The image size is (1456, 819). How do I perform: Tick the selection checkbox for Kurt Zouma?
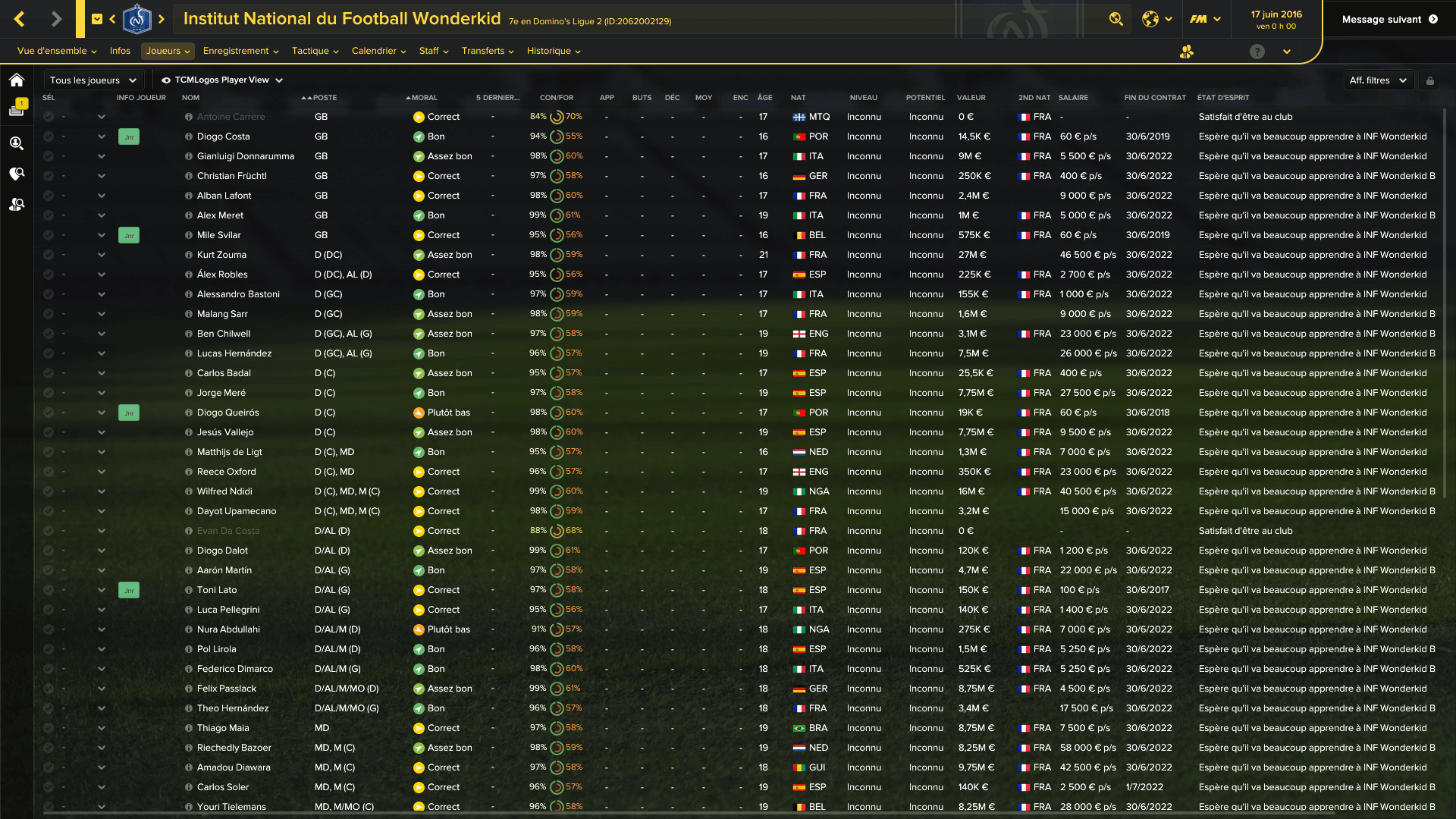point(49,255)
